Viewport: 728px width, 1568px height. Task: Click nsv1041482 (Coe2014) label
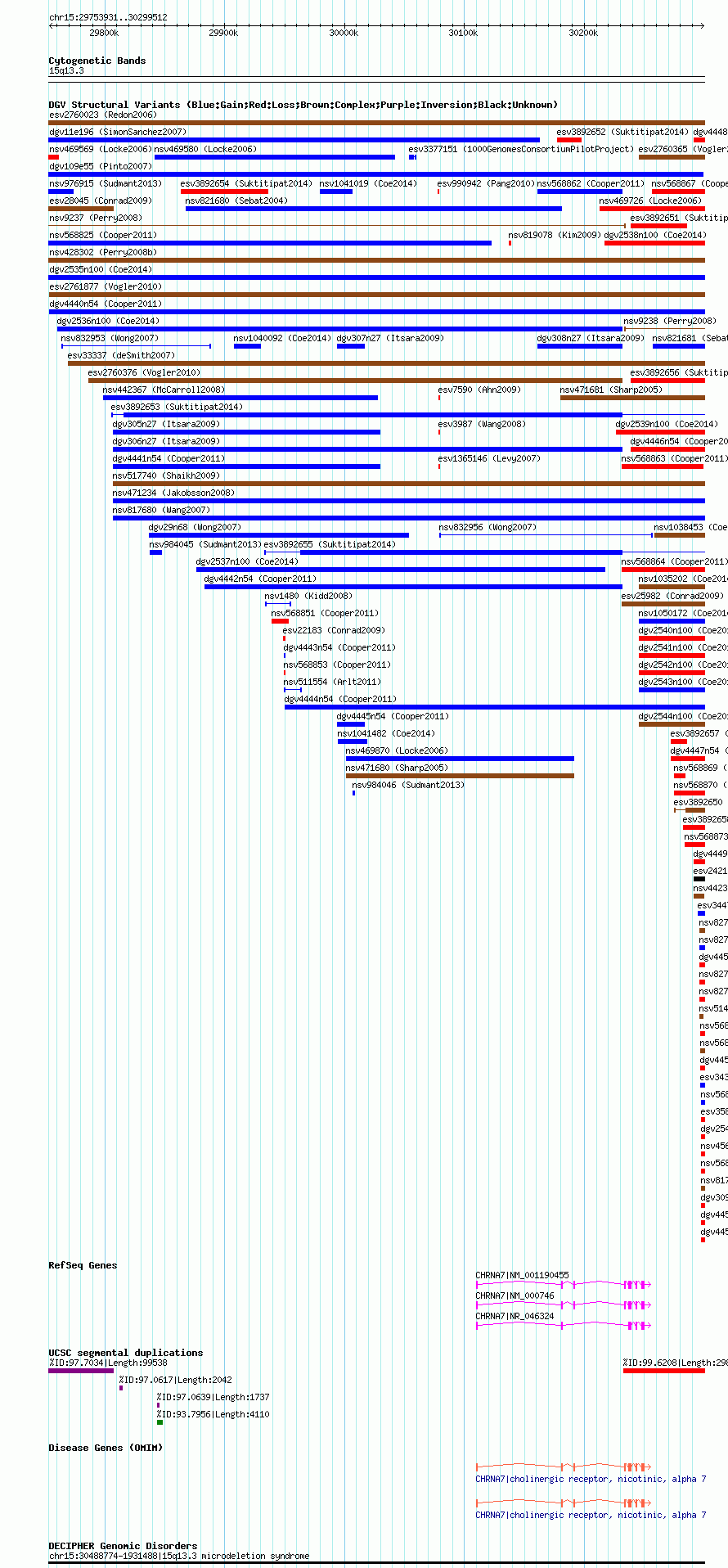[x=386, y=734]
